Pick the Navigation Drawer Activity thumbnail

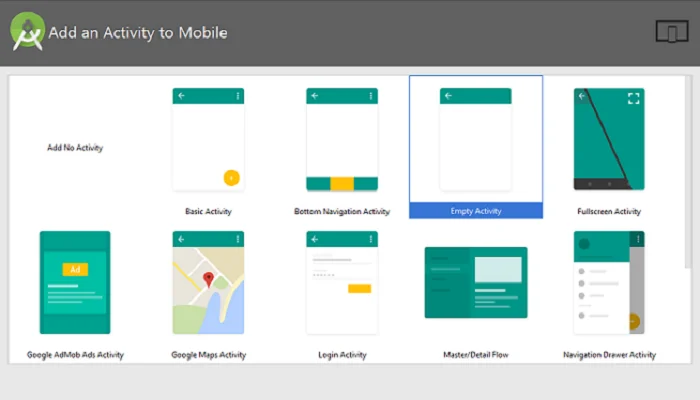coord(609,282)
